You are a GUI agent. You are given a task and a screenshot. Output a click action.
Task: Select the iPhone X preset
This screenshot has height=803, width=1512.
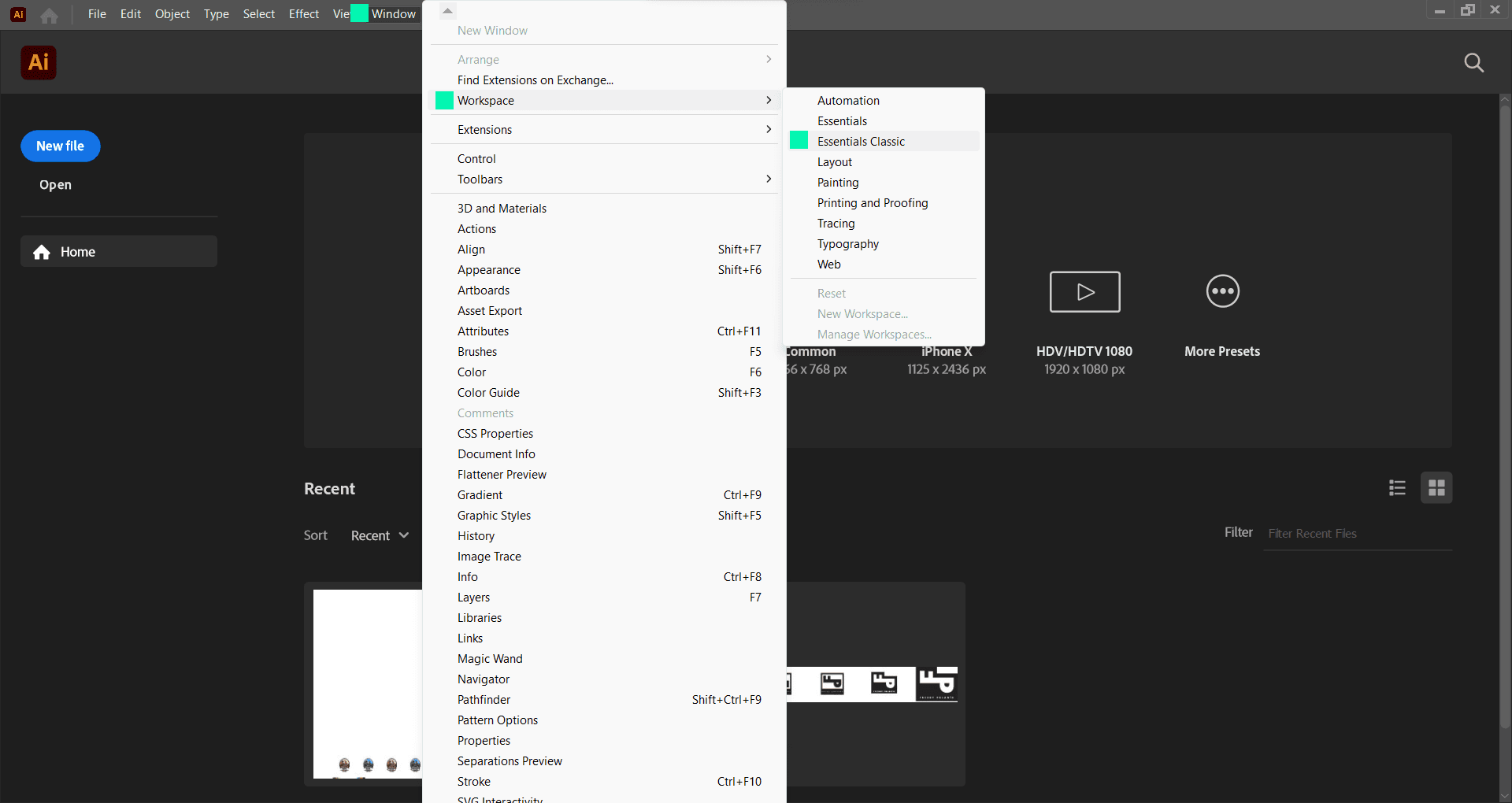[946, 360]
